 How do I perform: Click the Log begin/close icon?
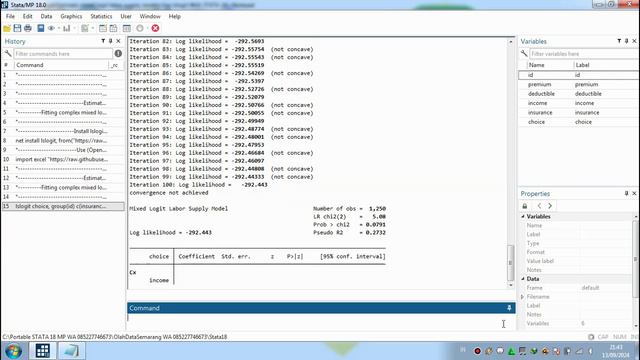[40, 28]
